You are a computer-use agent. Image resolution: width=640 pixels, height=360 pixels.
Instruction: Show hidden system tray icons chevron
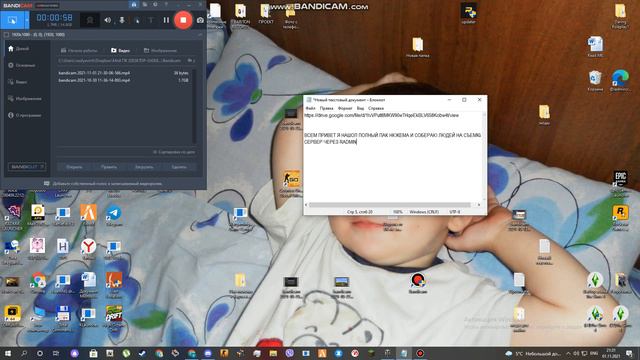pyautogui.click(x=568, y=353)
